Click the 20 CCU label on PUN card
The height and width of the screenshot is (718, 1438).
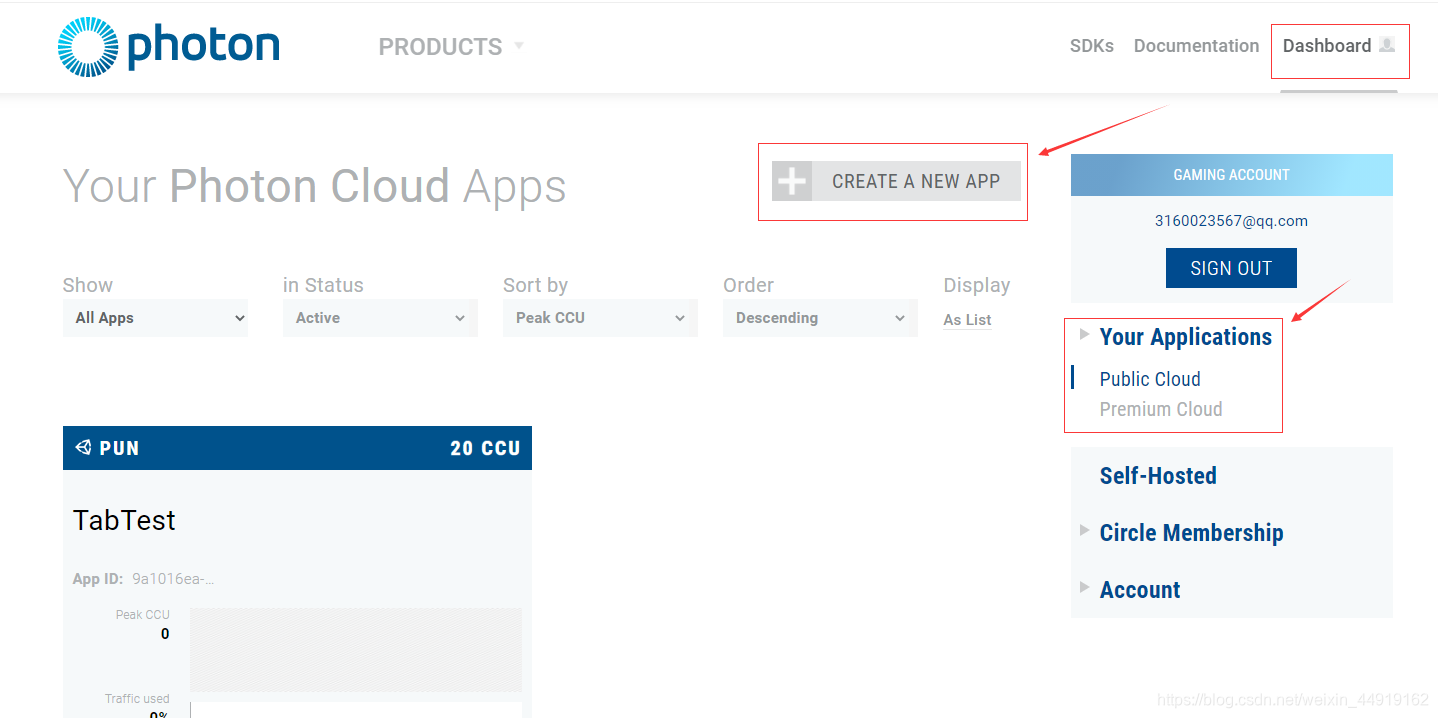[x=485, y=448]
